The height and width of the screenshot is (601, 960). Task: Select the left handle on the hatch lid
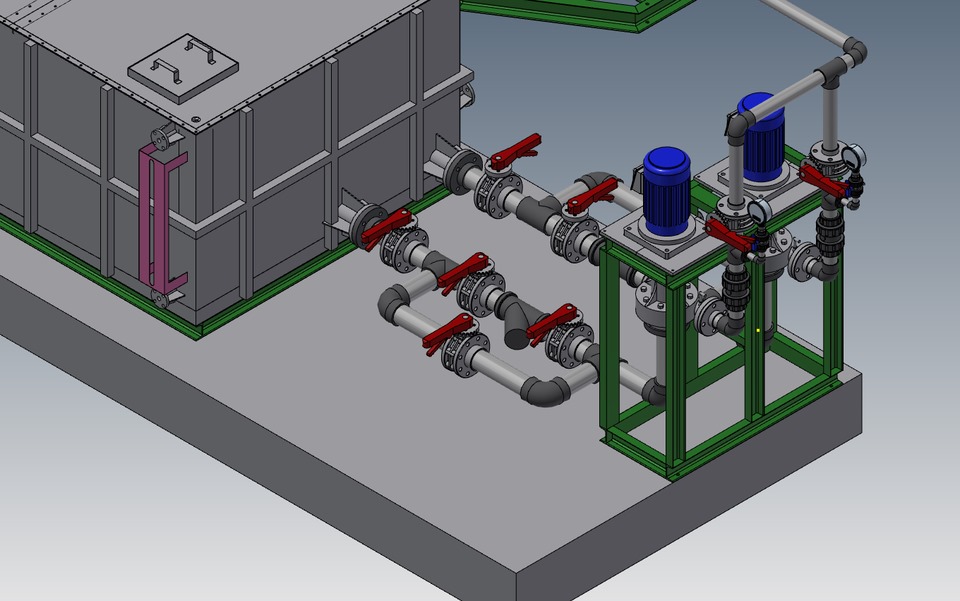point(162,72)
